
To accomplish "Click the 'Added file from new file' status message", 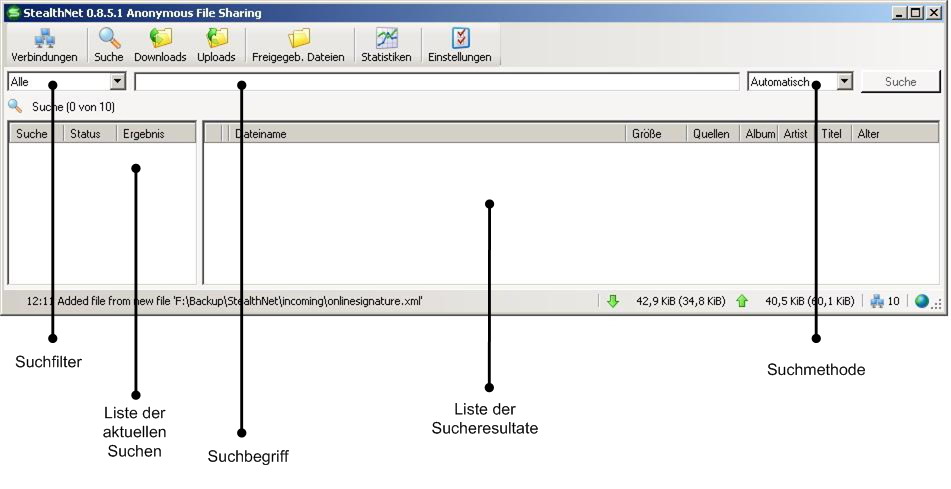I will 224,301.
